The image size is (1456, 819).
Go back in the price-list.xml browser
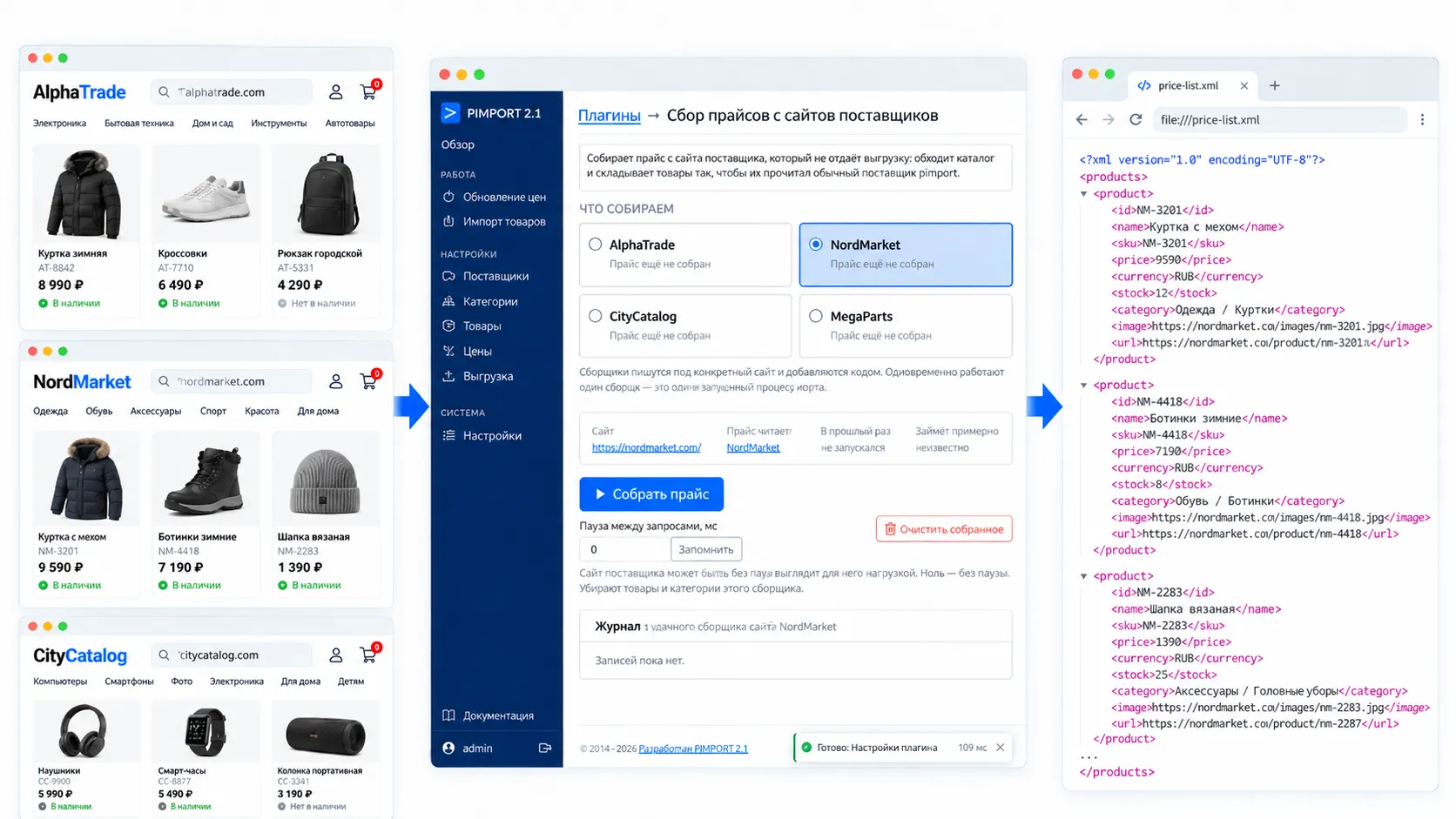[1082, 119]
